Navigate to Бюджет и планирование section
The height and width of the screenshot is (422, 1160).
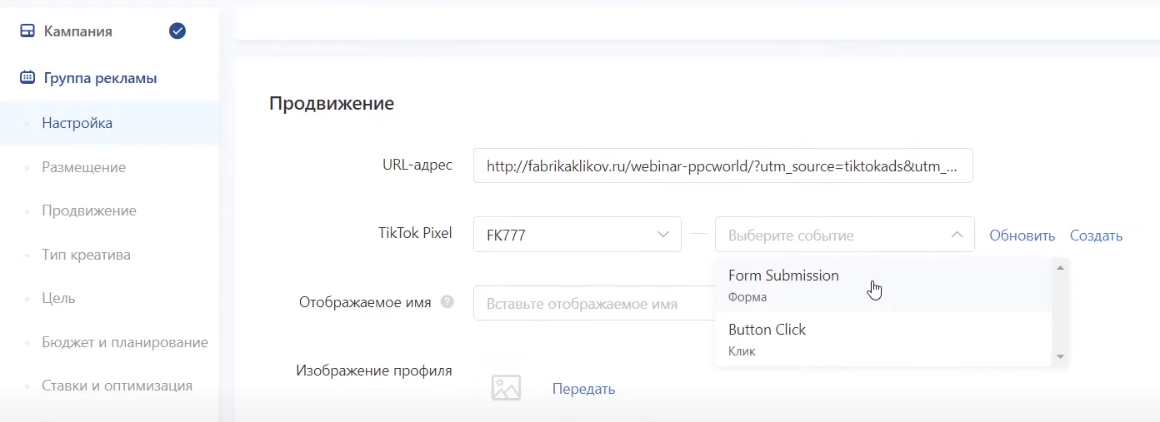coord(125,342)
